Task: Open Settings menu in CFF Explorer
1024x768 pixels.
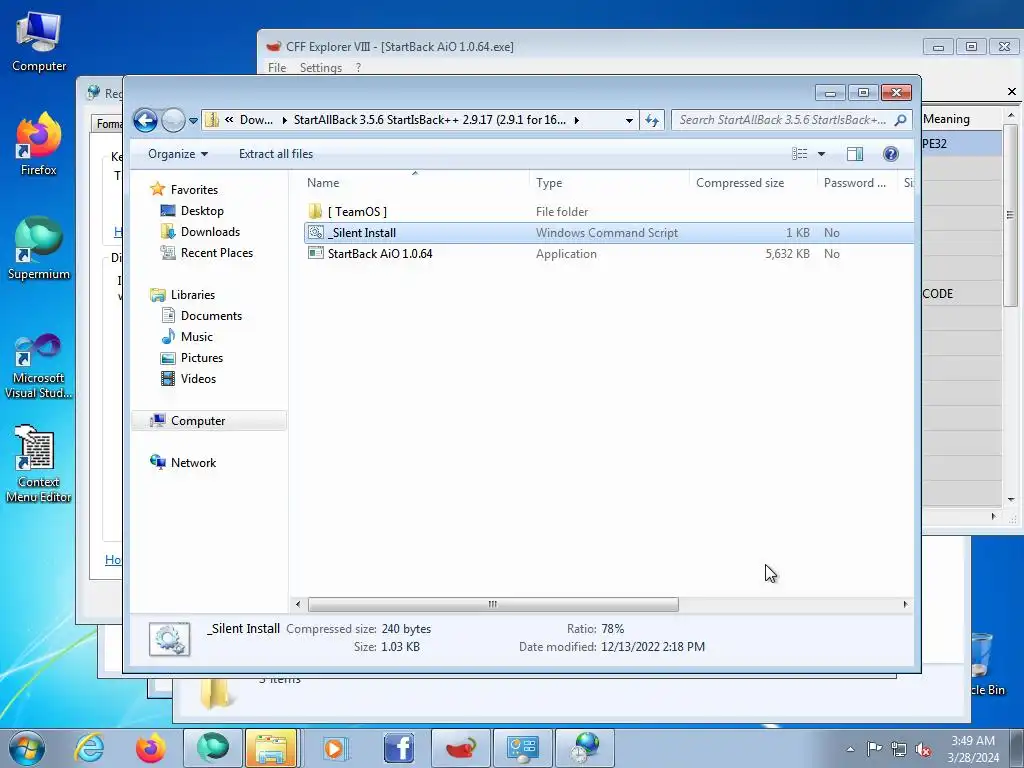Action: tap(321, 67)
